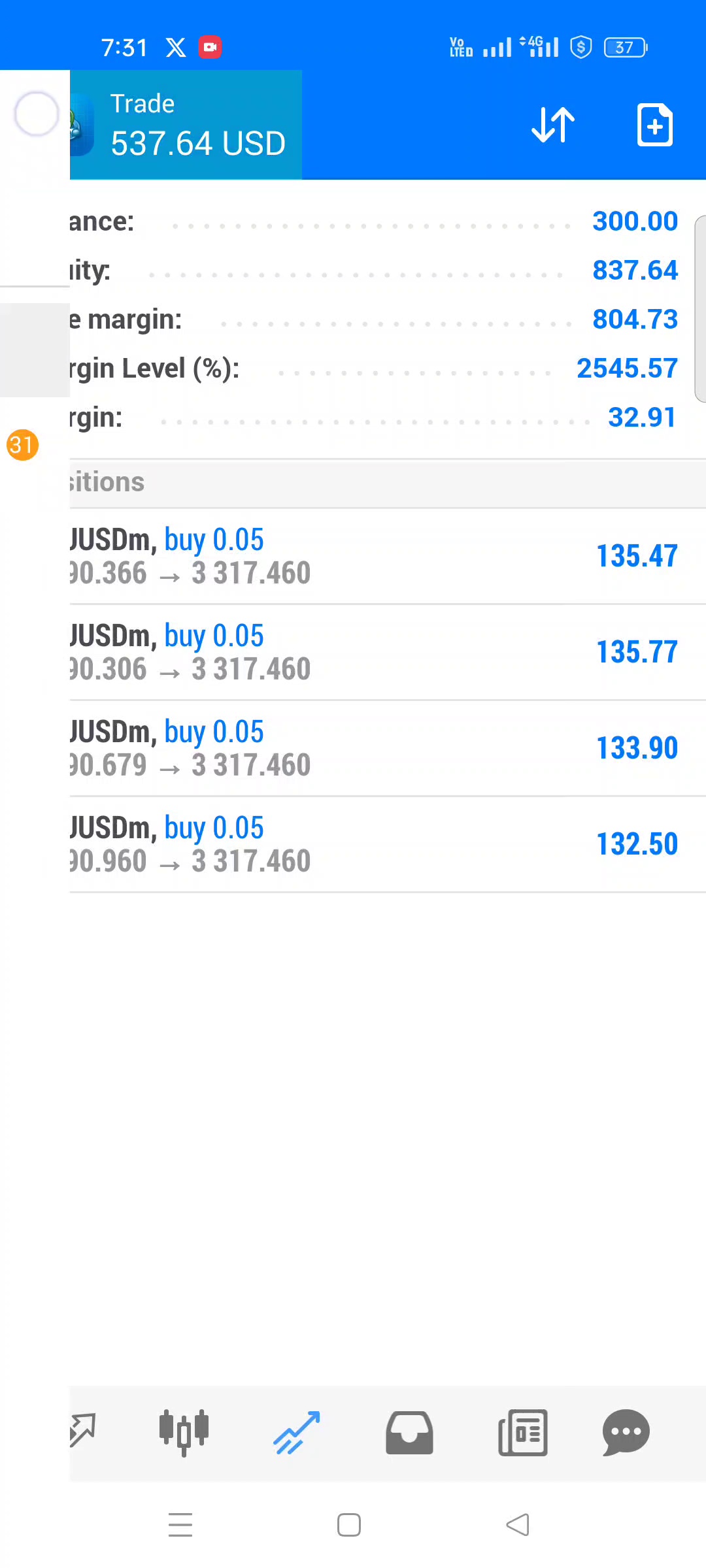Tap the Positions section header
Image resolution: width=706 pixels, height=1568 pixels.
click(386, 483)
